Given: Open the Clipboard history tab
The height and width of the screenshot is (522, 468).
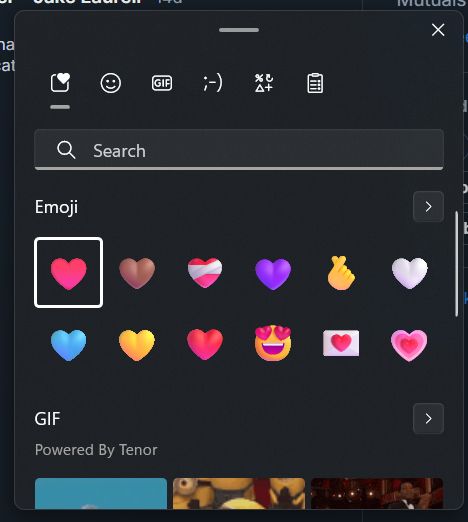Looking at the screenshot, I should (x=315, y=83).
